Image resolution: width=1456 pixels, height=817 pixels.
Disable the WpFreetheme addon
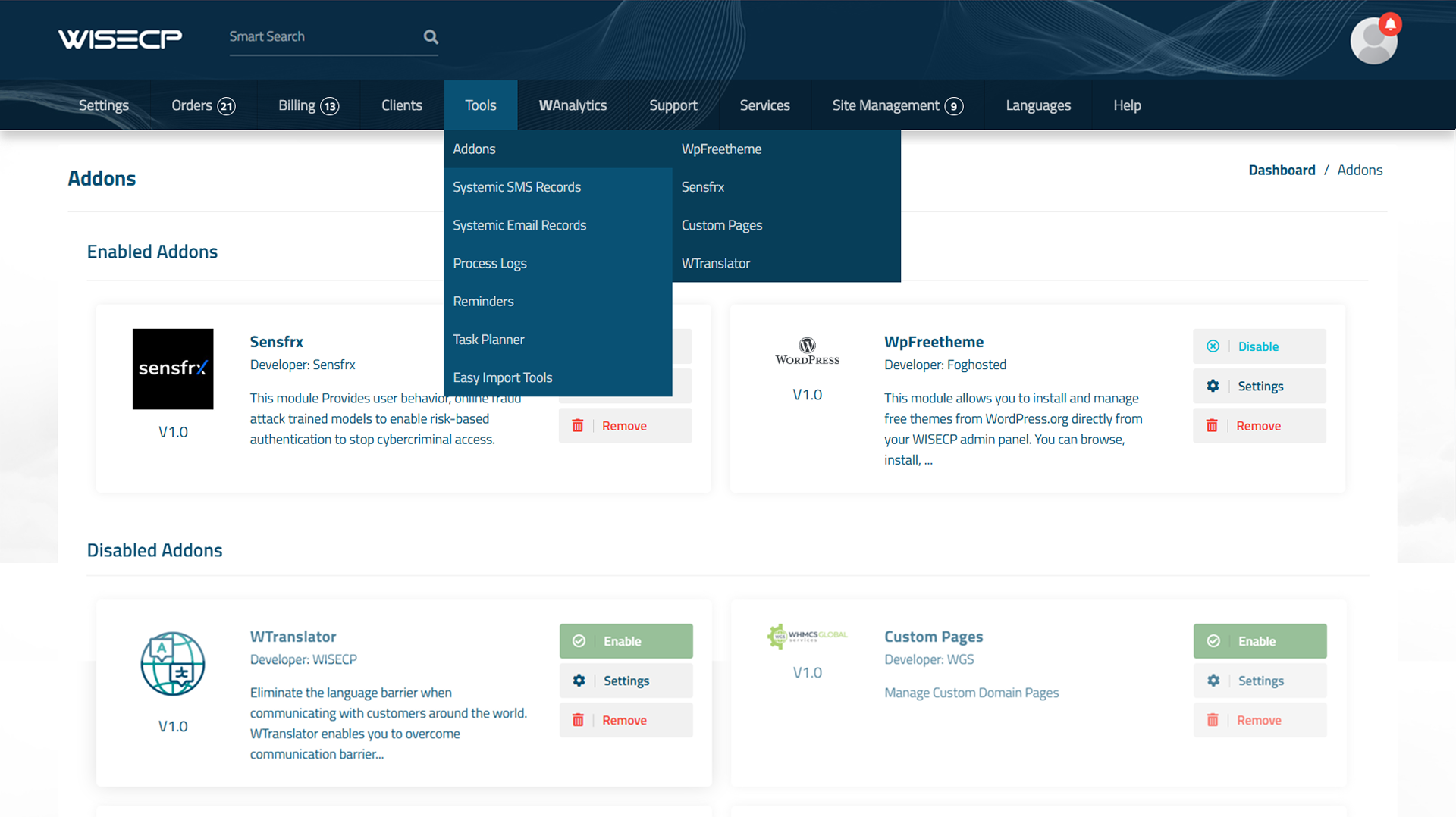tap(1260, 346)
